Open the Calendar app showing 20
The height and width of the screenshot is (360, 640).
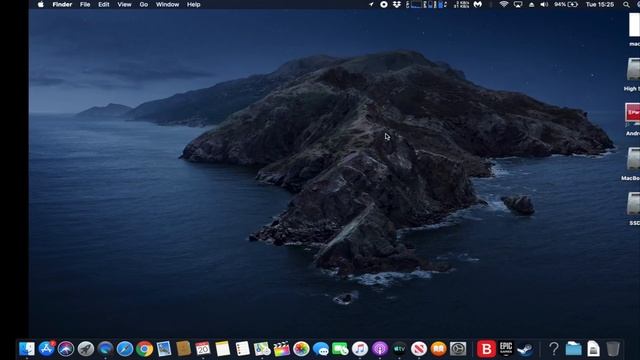tap(203, 349)
